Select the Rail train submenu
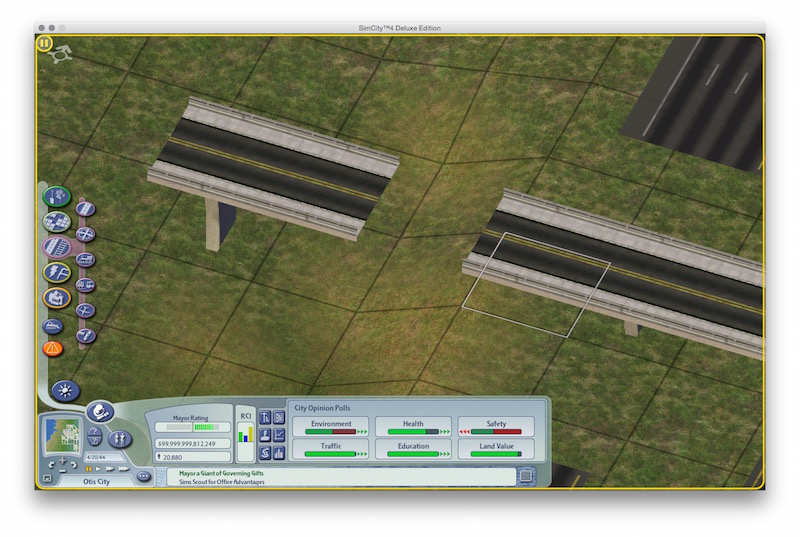The width and height of the screenshot is (800, 537). (85, 260)
